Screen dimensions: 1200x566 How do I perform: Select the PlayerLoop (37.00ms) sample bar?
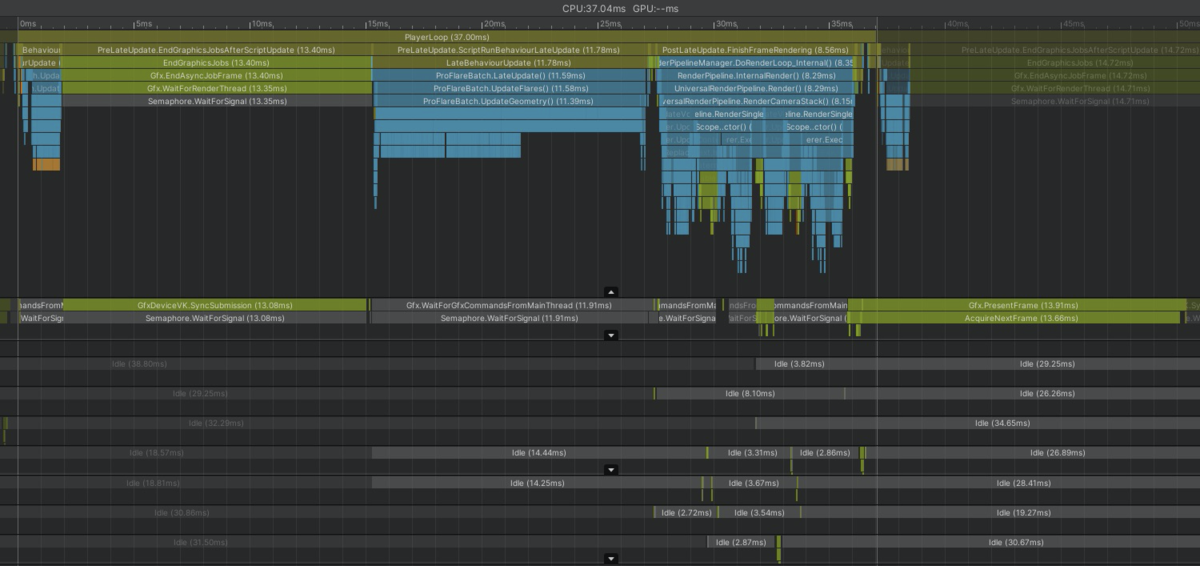pos(446,37)
